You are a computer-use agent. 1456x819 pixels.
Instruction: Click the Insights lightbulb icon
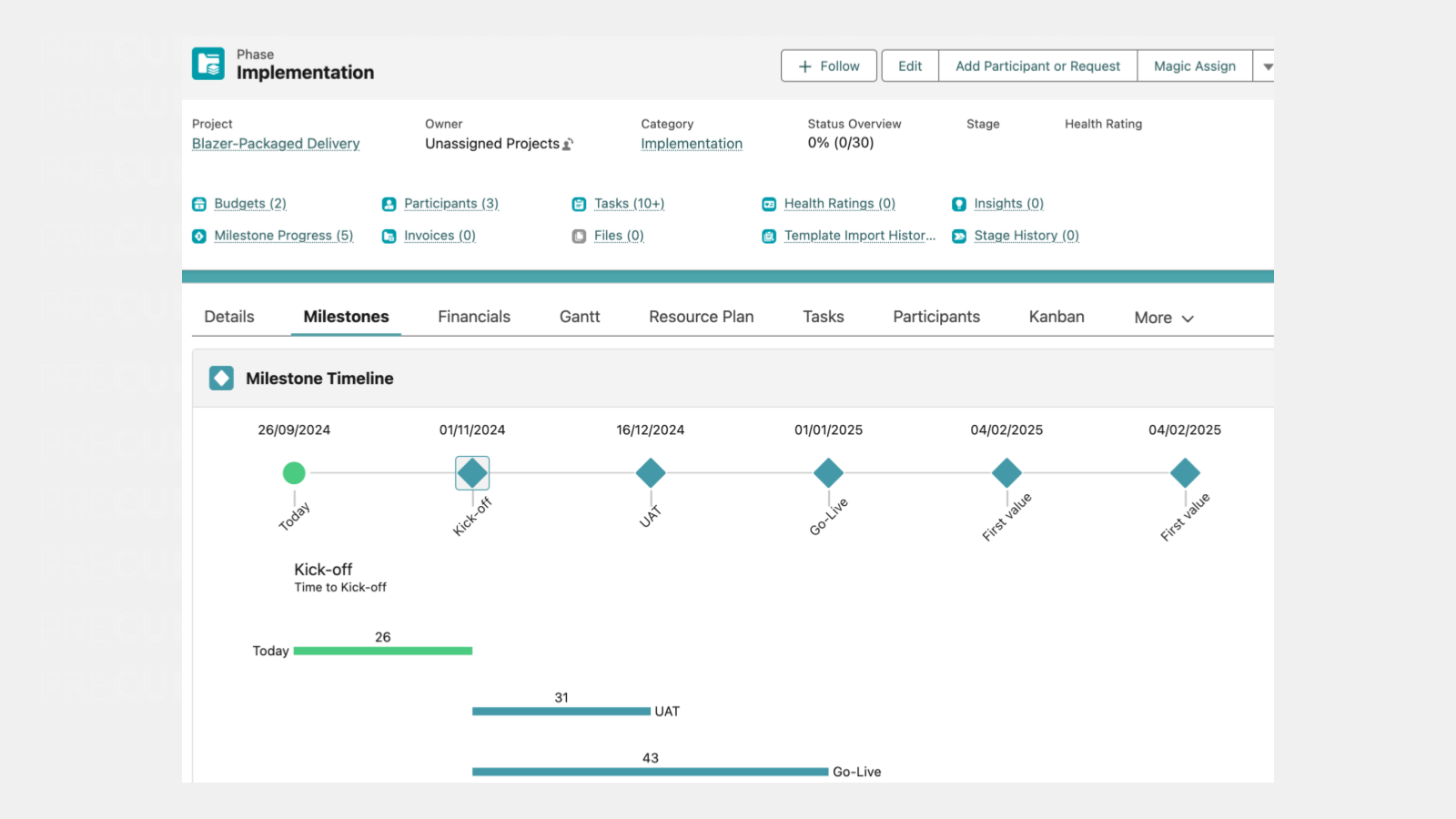point(959,204)
